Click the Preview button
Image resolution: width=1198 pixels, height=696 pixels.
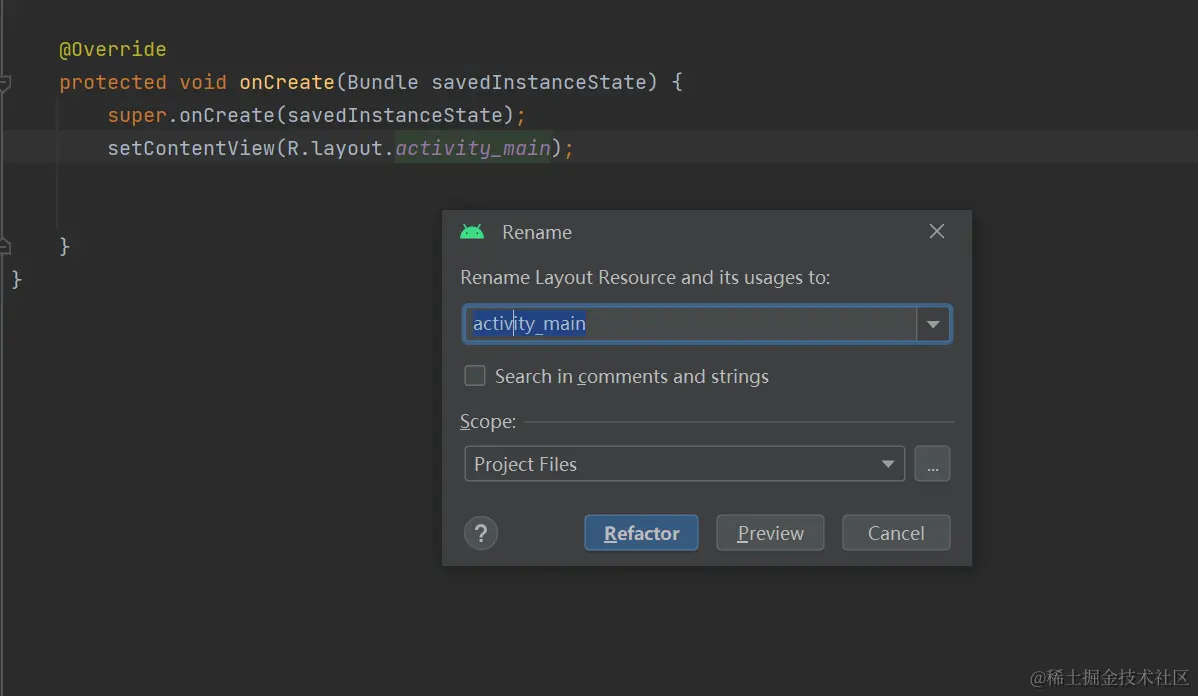tap(770, 533)
